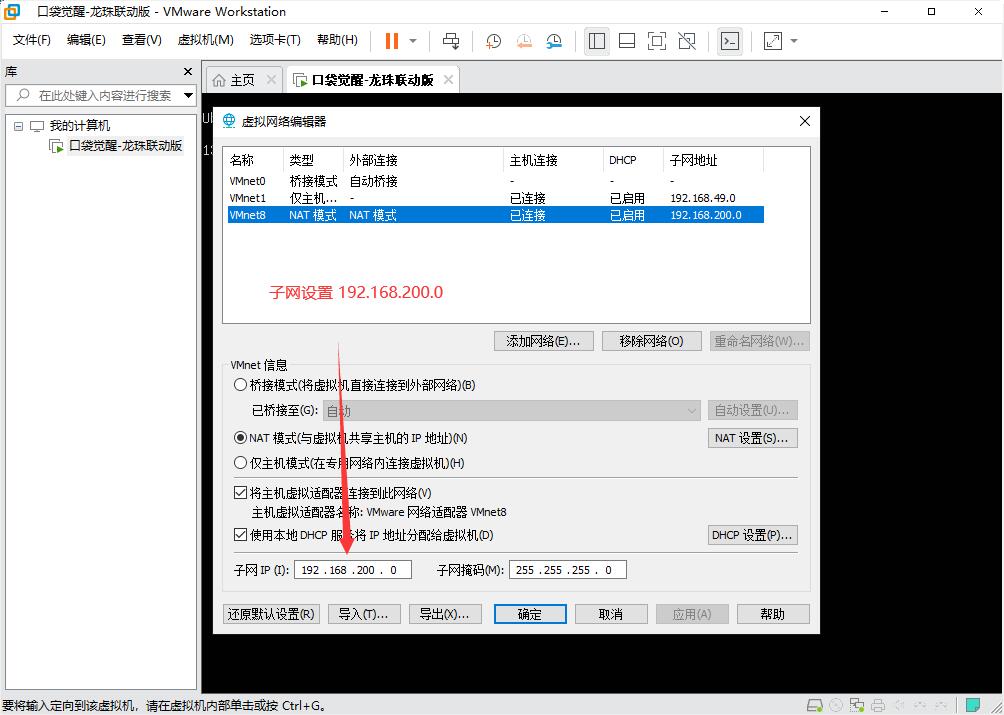Uncheck connect host virtual adapter checkbox
Viewport: 1004px width, 715px height.
(240, 493)
